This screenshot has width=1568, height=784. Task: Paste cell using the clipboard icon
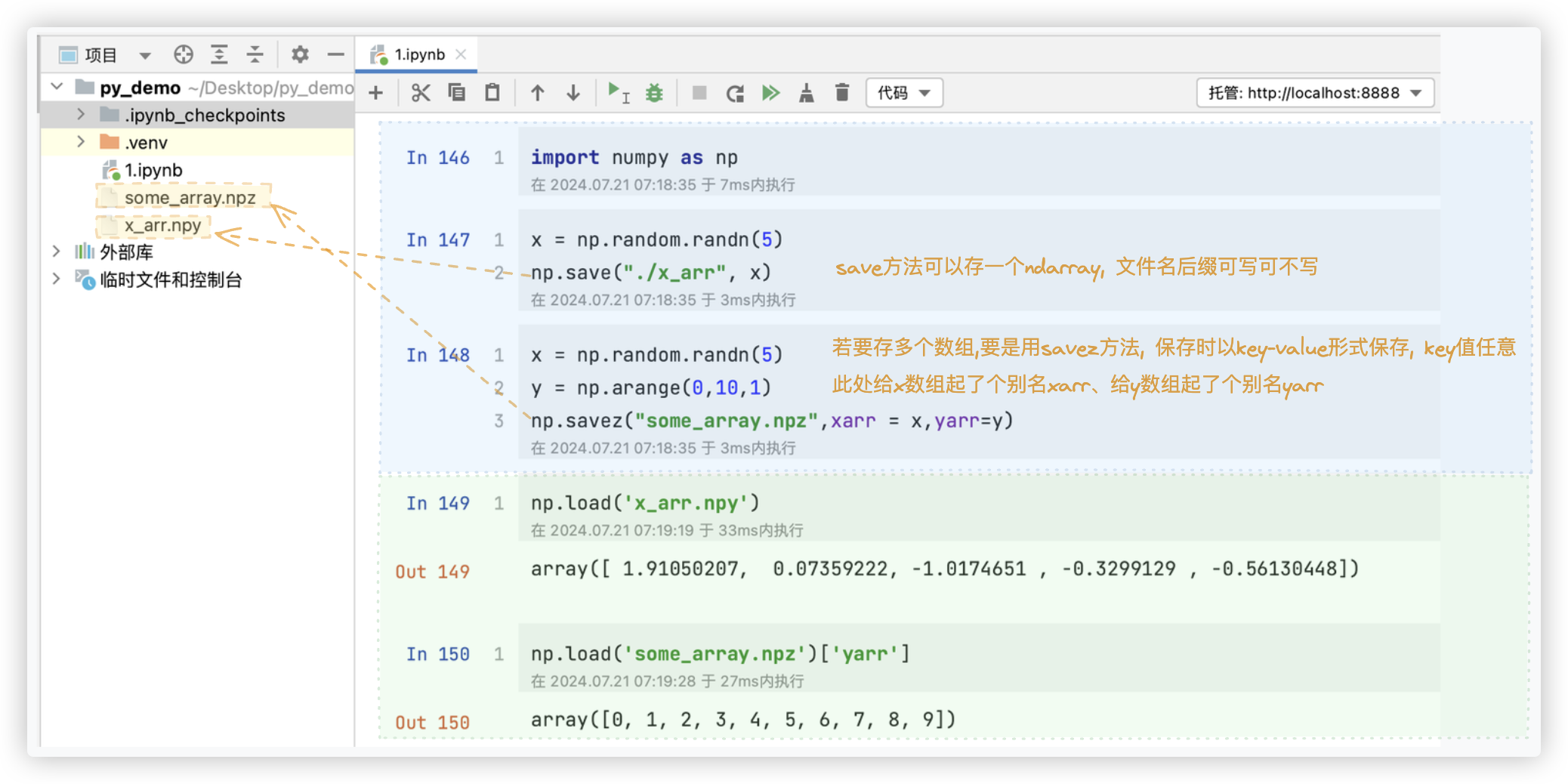(x=492, y=93)
